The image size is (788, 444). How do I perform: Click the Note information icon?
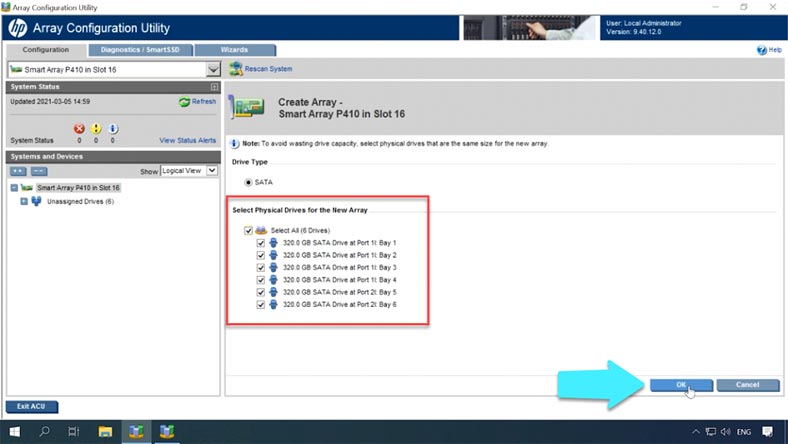(x=235, y=144)
